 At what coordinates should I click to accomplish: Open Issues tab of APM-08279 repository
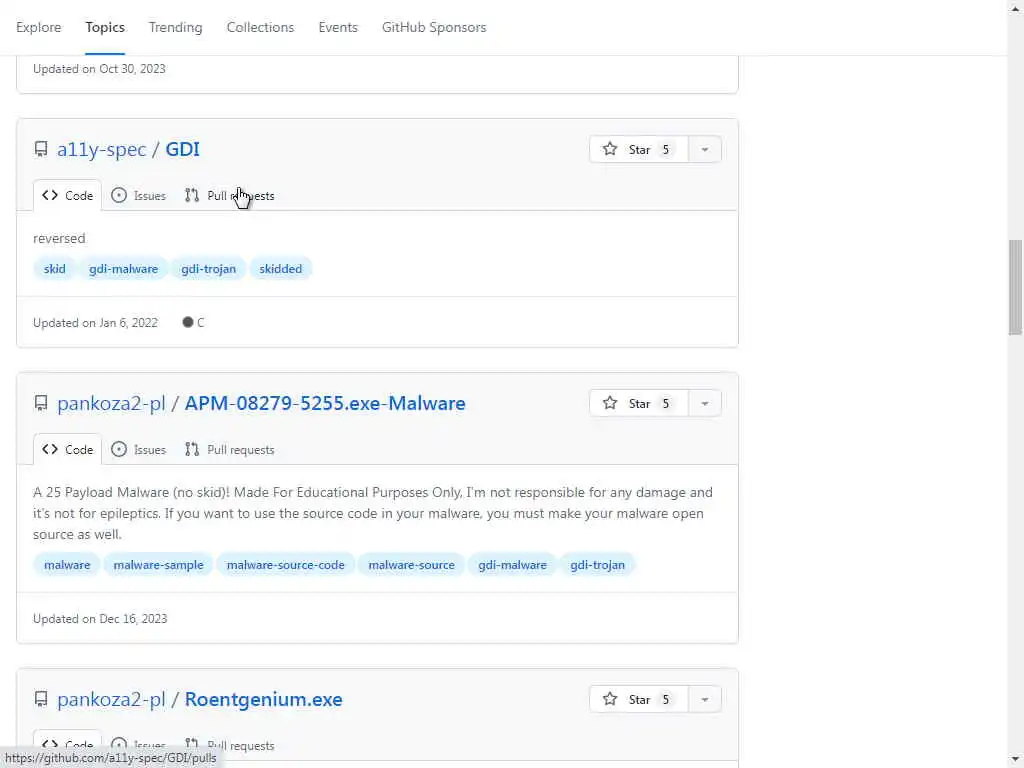pos(138,449)
